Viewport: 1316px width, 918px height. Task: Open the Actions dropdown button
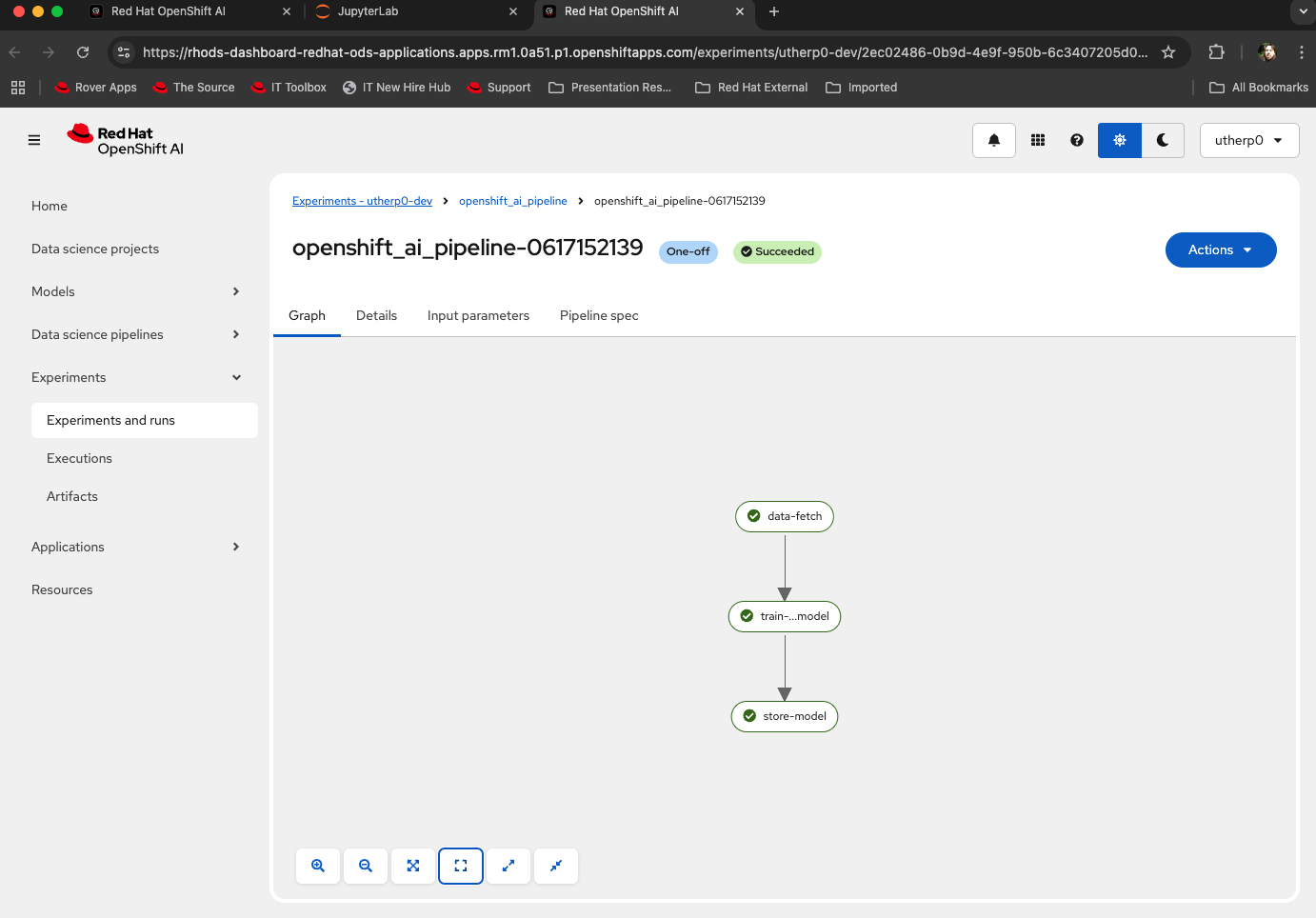tap(1220, 249)
